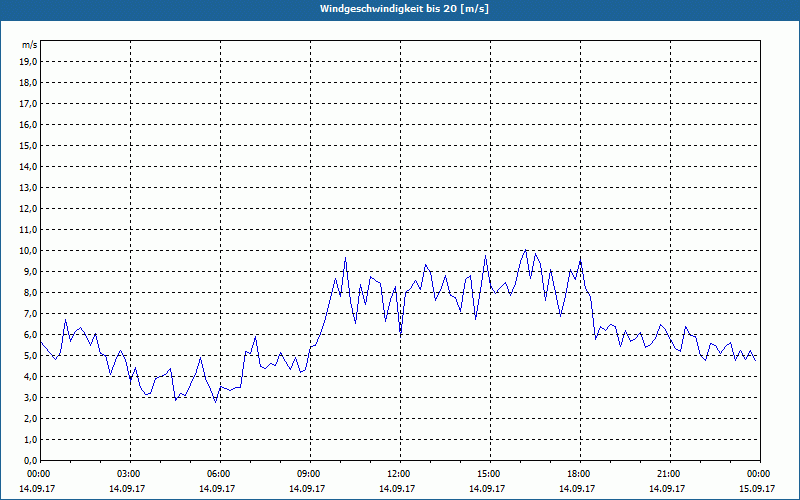Select the 4,0 y-axis label
Image resolution: width=800 pixels, height=500 pixels.
coord(30,377)
